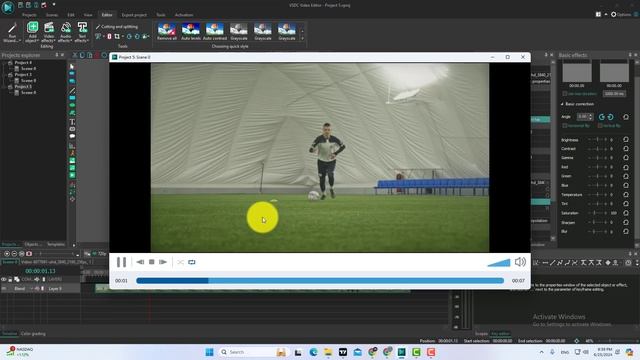This screenshot has width=640, height=360.
Task: Apply Auto levels quick style
Action: tap(191, 32)
